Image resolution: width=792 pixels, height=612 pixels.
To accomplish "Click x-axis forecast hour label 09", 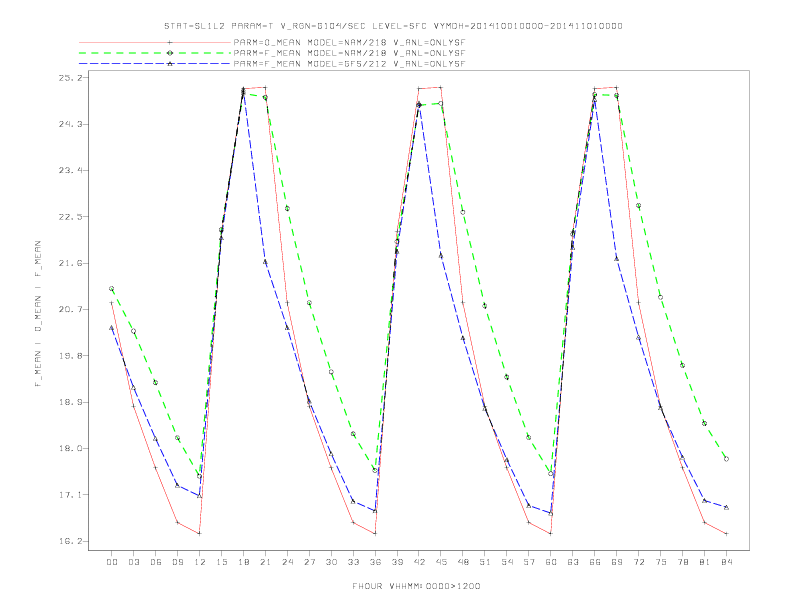I will point(177,562).
